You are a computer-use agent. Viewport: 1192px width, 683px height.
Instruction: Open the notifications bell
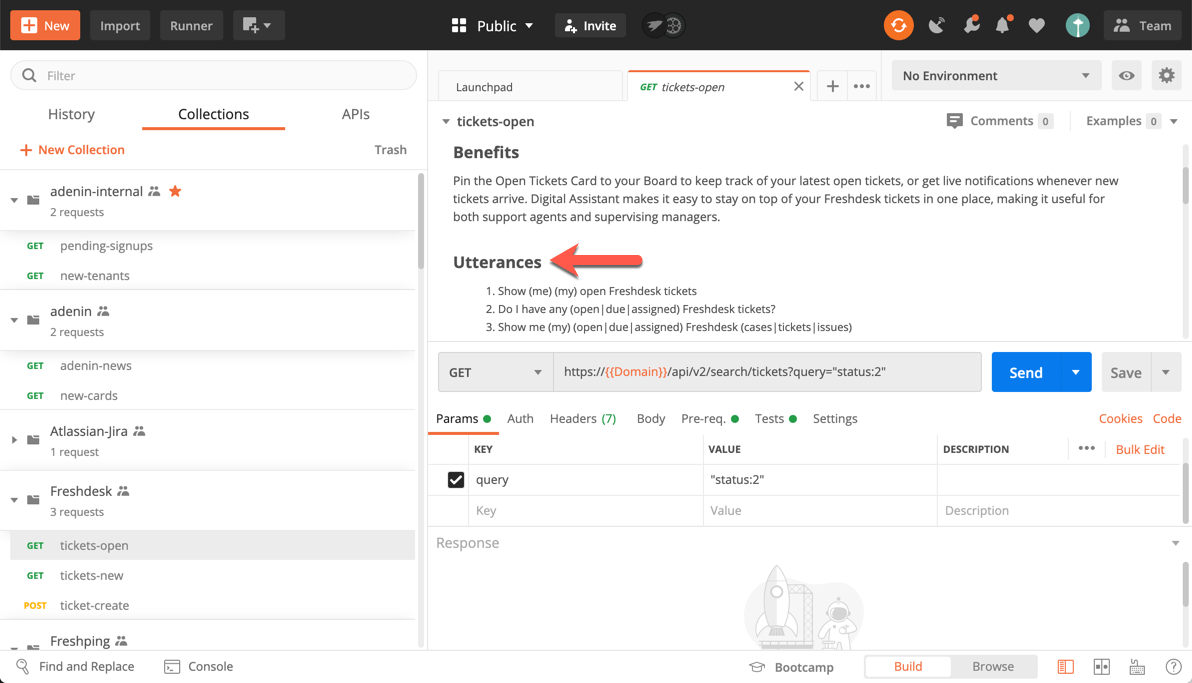[1003, 25]
